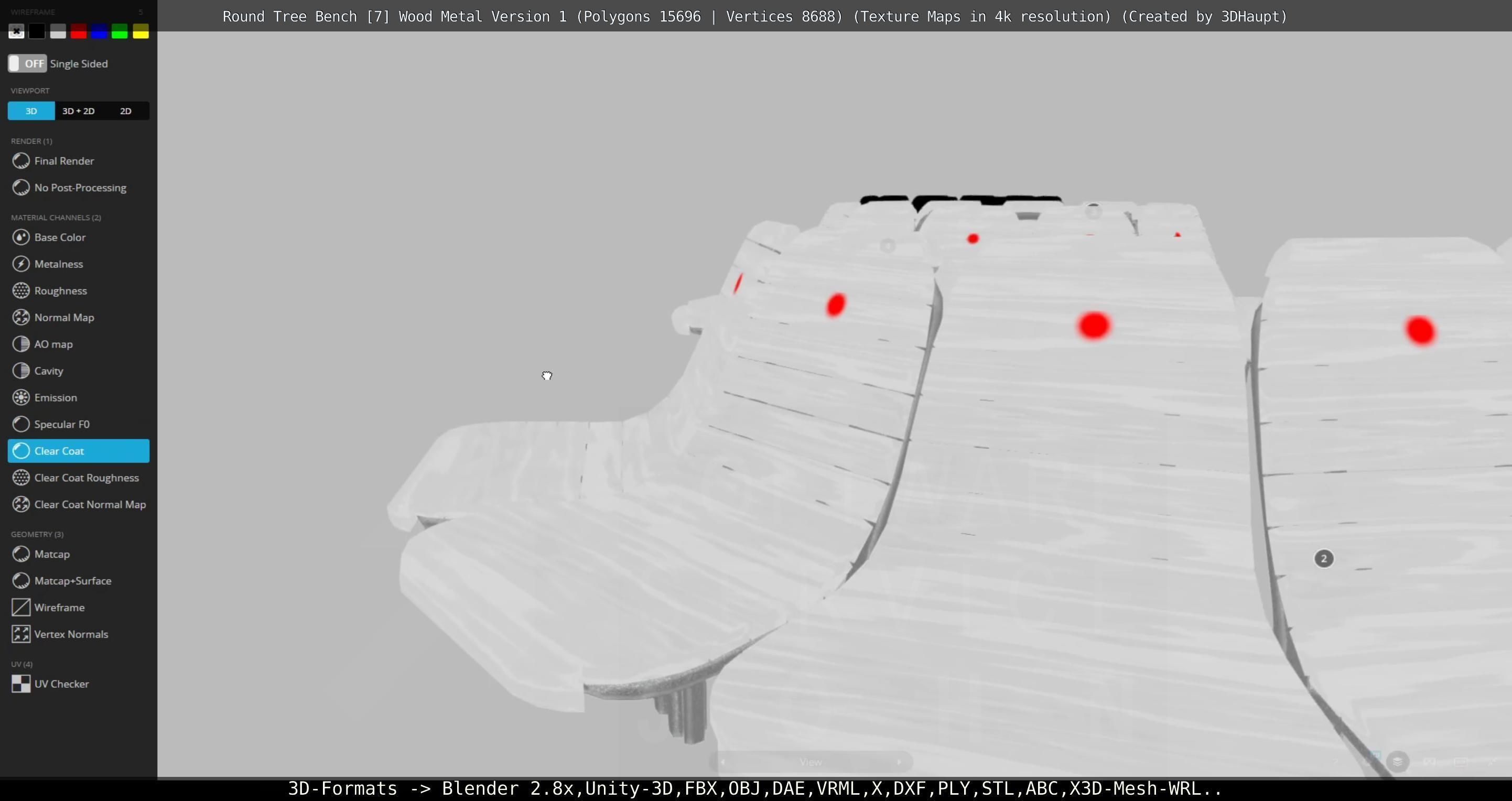This screenshot has height=801, width=1512.
Task: Switch to the Metalness channel
Action: tap(59, 264)
